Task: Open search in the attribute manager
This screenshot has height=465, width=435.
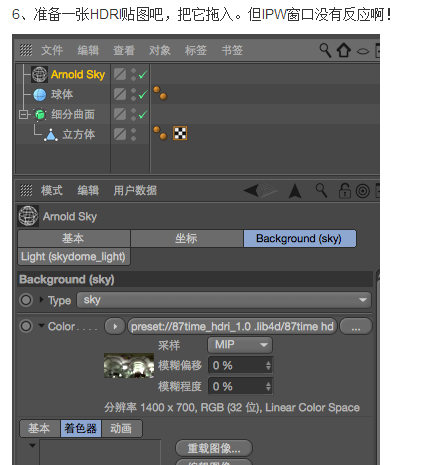Action: click(x=321, y=191)
